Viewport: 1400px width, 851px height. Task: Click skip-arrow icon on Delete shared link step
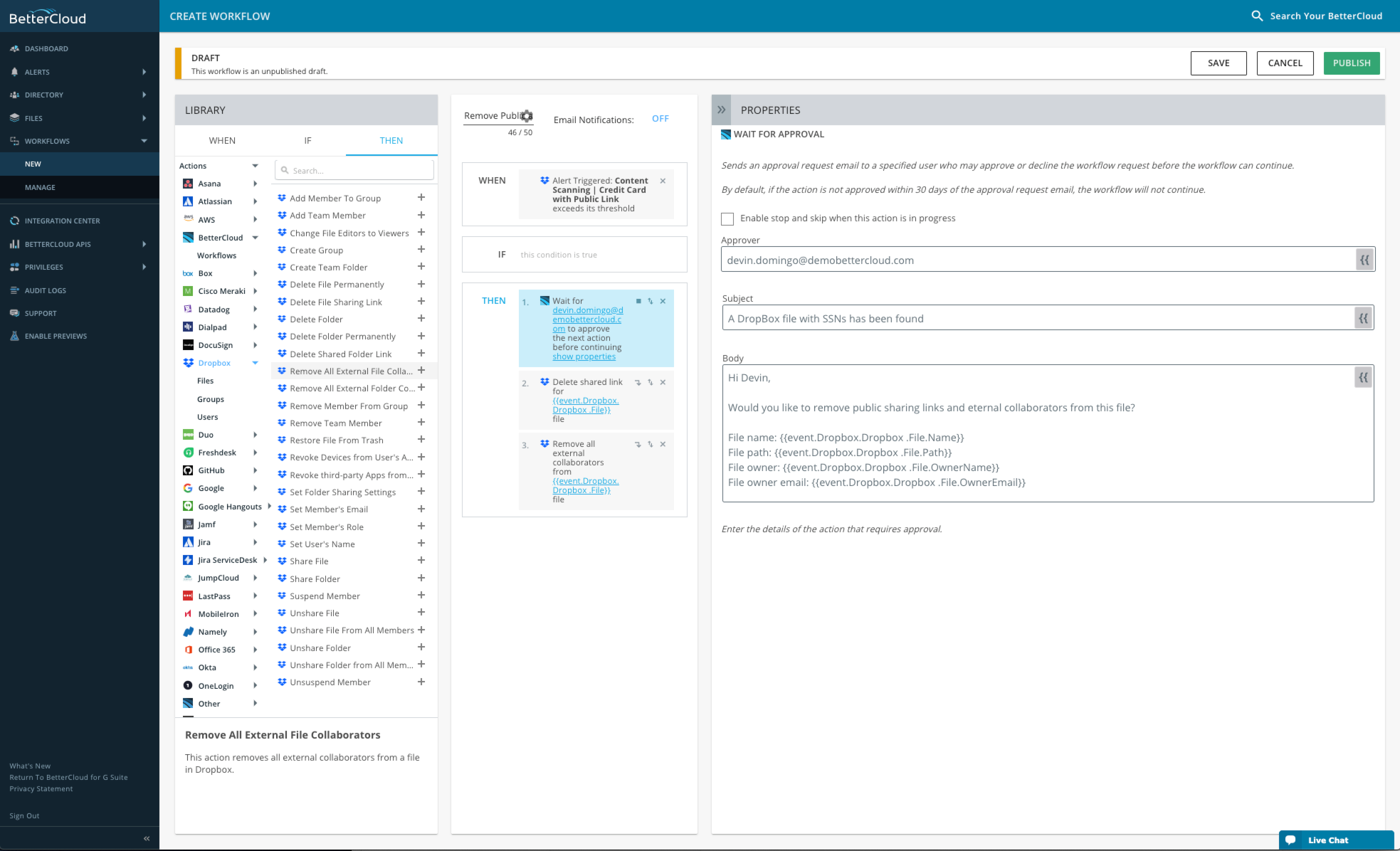[x=638, y=383]
